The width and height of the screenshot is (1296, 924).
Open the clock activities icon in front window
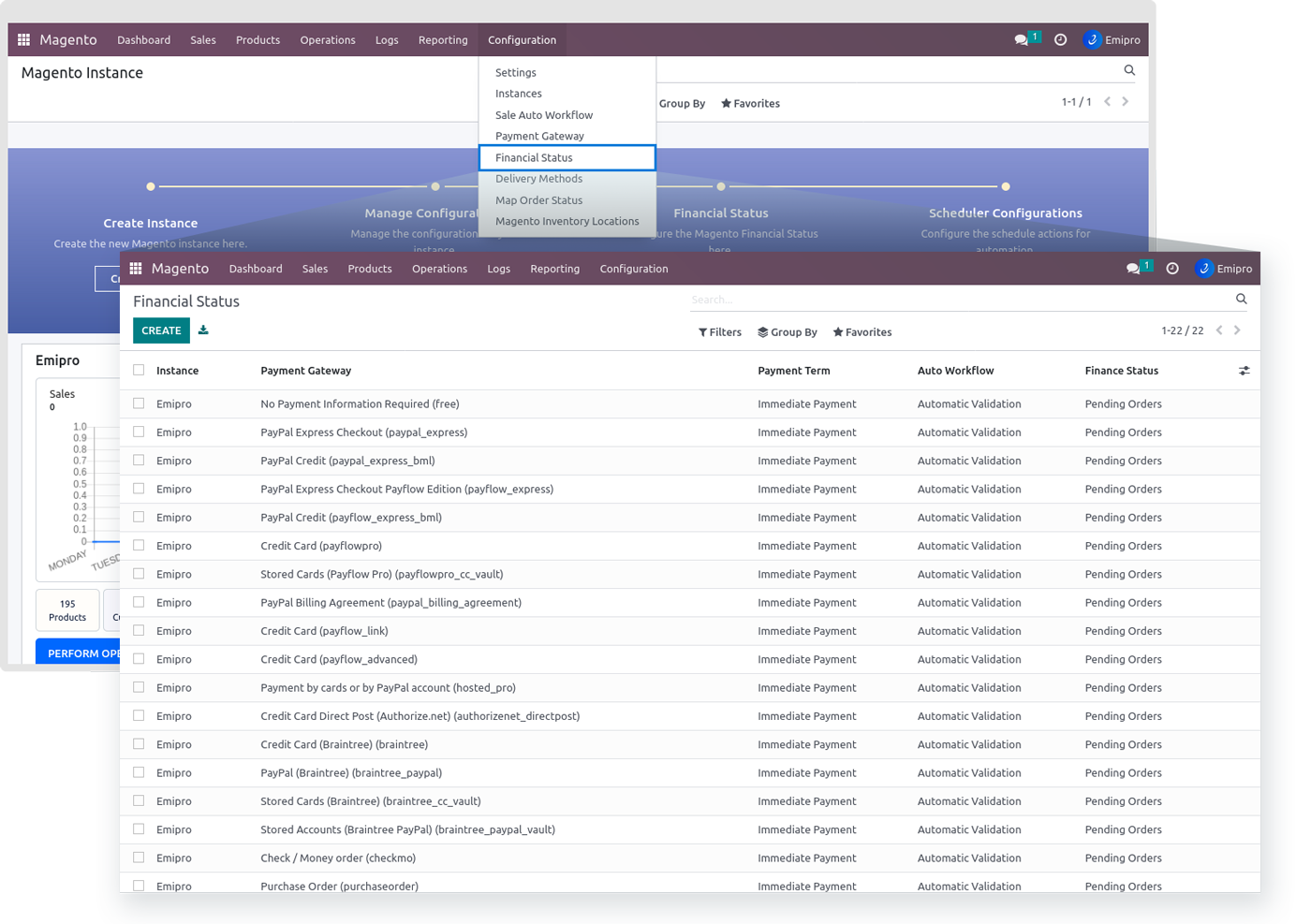pyautogui.click(x=1172, y=269)
